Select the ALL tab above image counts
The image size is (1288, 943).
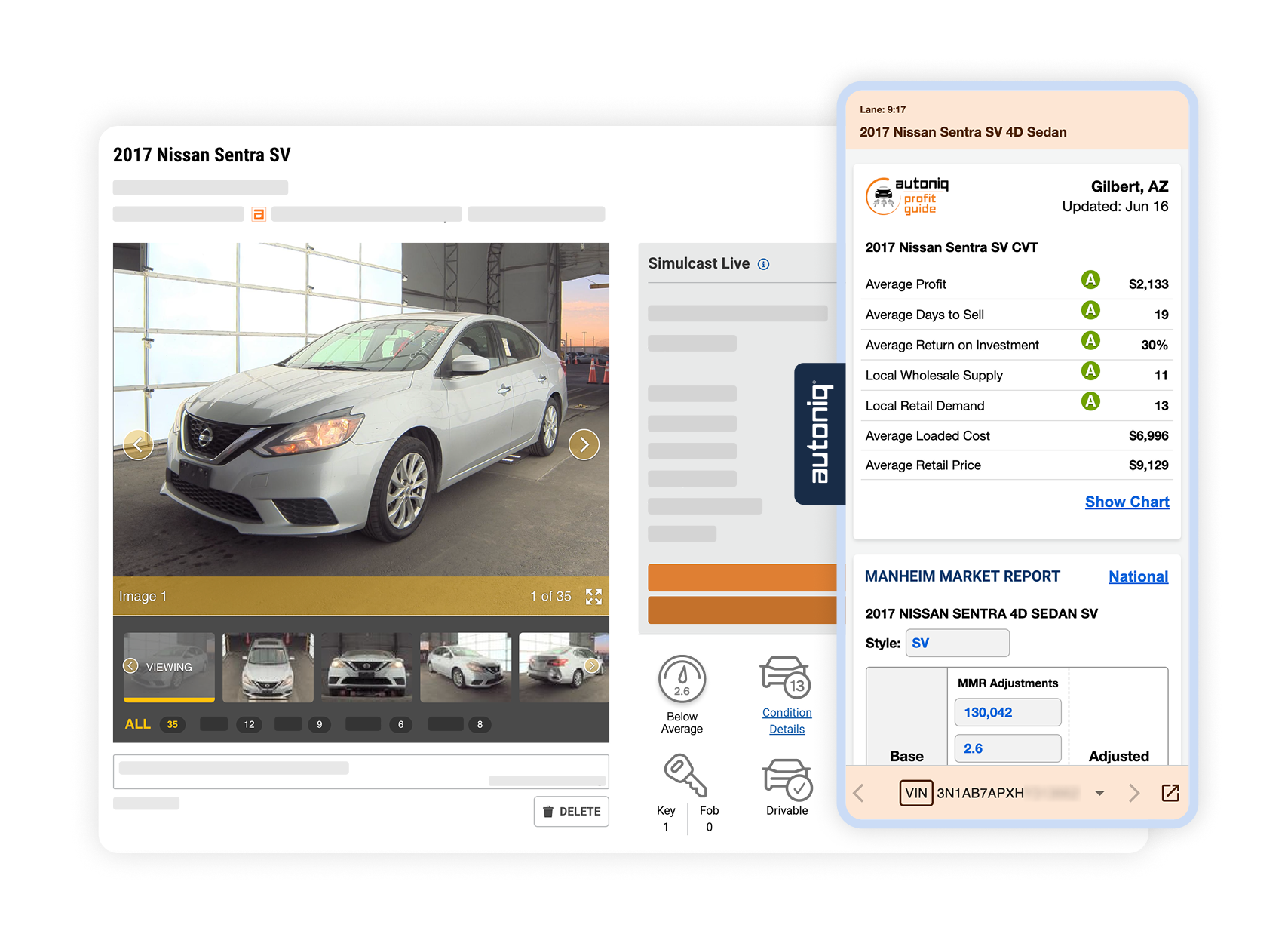(x=138, y=723)
